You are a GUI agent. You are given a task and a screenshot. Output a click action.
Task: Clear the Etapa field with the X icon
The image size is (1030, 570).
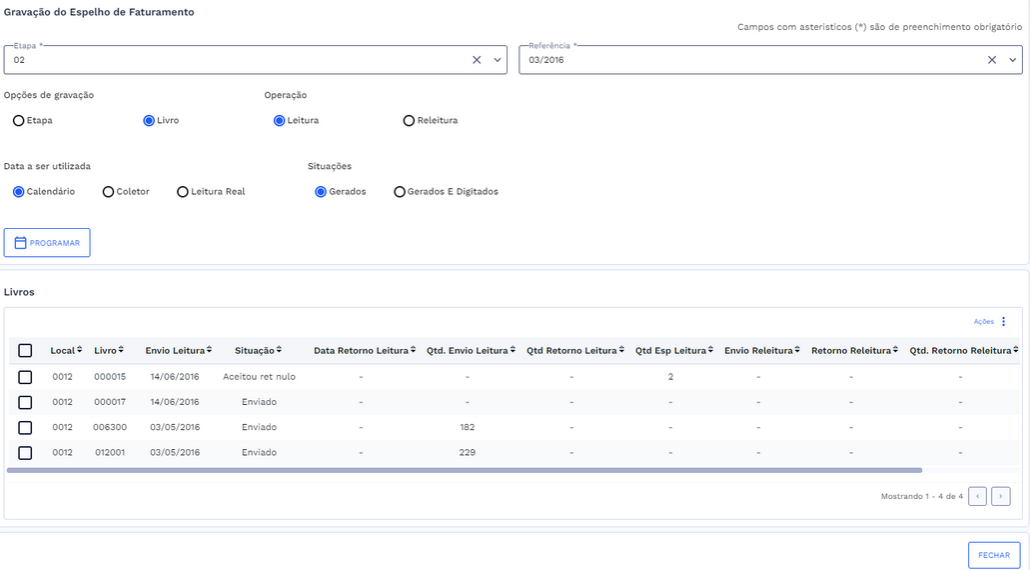477,60
